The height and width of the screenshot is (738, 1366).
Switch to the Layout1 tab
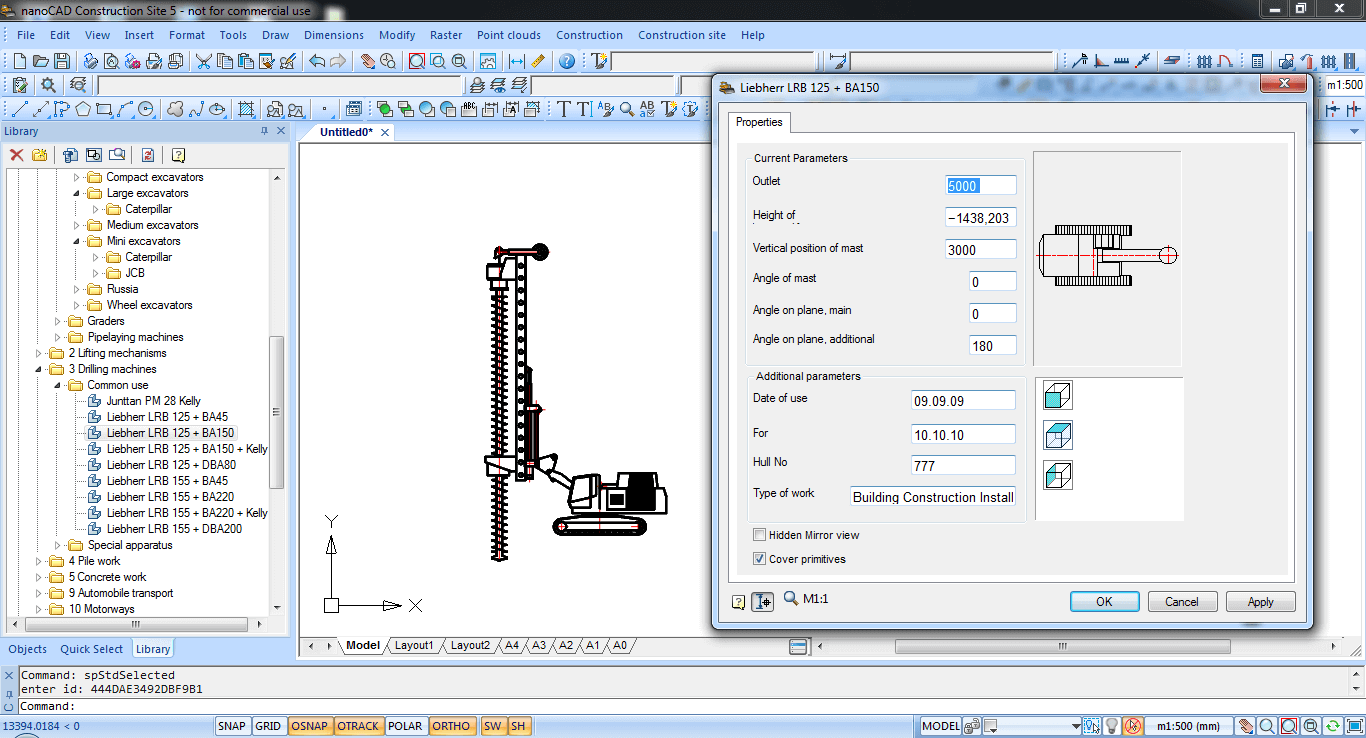click(414, 645)
